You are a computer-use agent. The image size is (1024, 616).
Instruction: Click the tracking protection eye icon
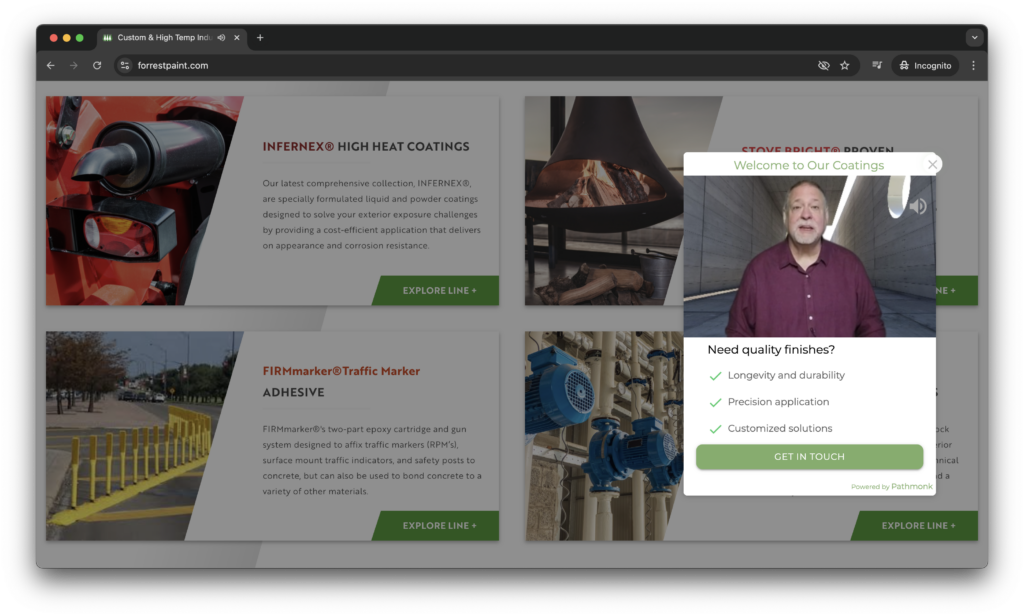coord(824,66)
